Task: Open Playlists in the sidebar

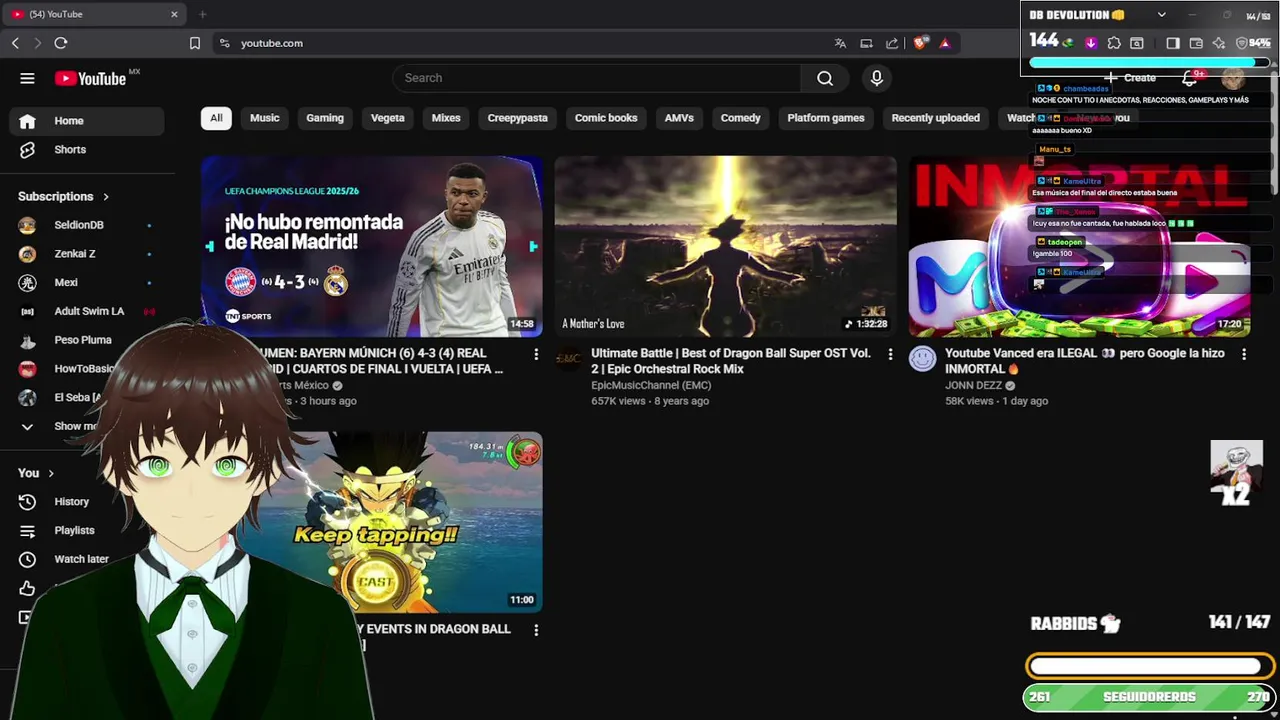Action: [74, 531]
